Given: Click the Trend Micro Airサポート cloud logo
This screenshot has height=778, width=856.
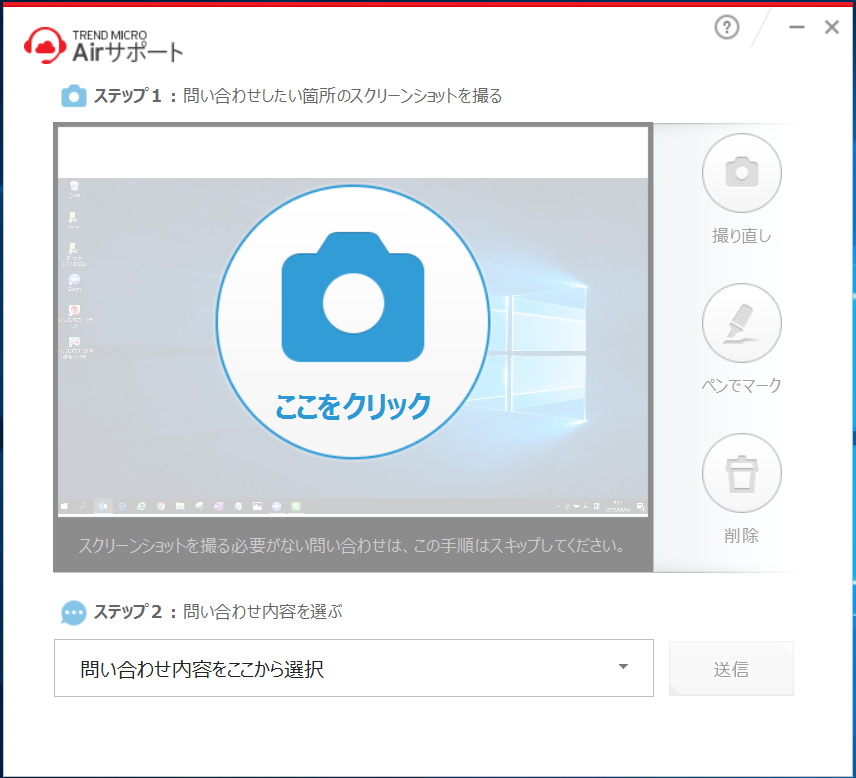Looking at the screenshot, I should coord(44,45).
